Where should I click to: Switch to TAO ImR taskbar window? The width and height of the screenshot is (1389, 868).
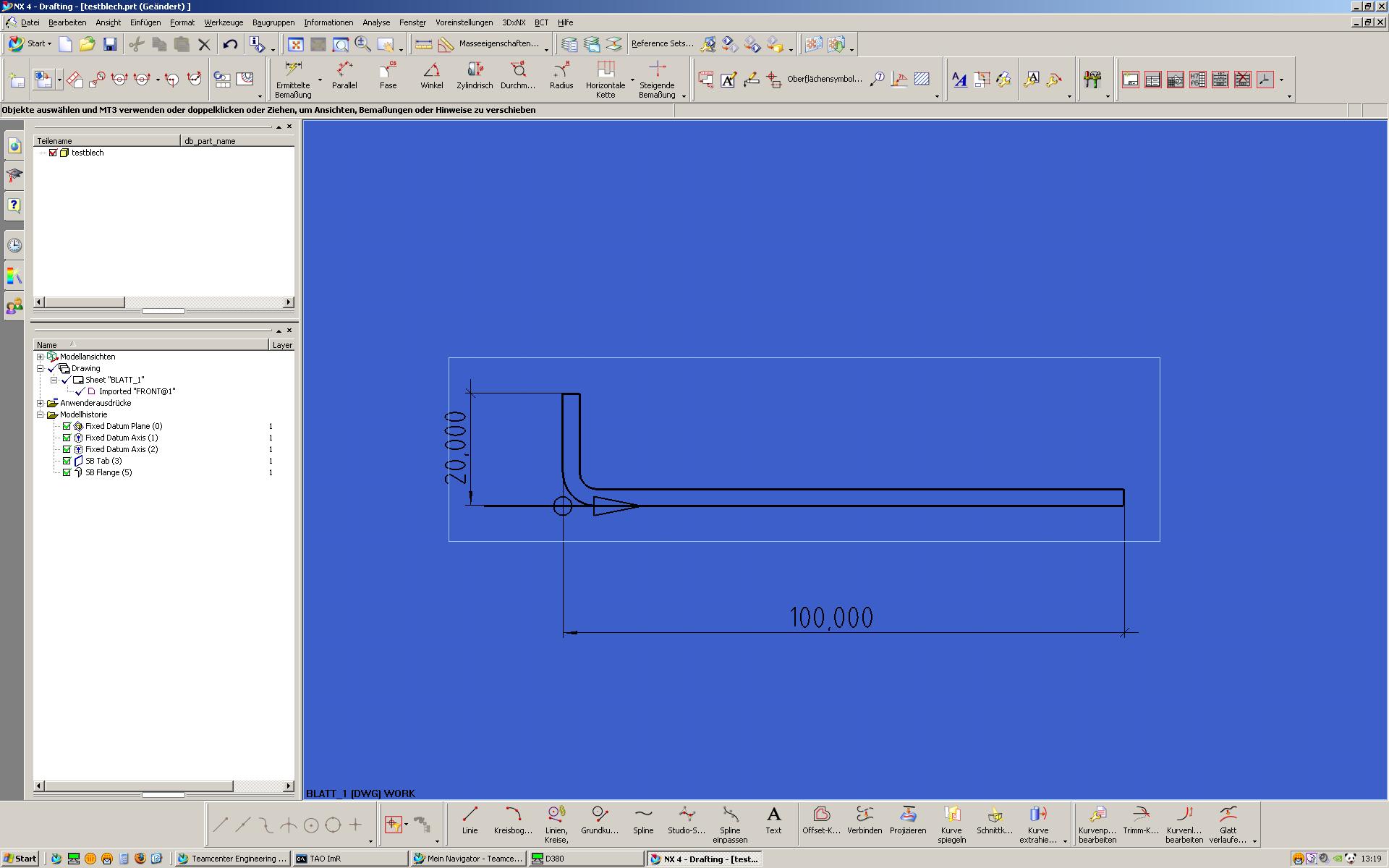[350, 859]
